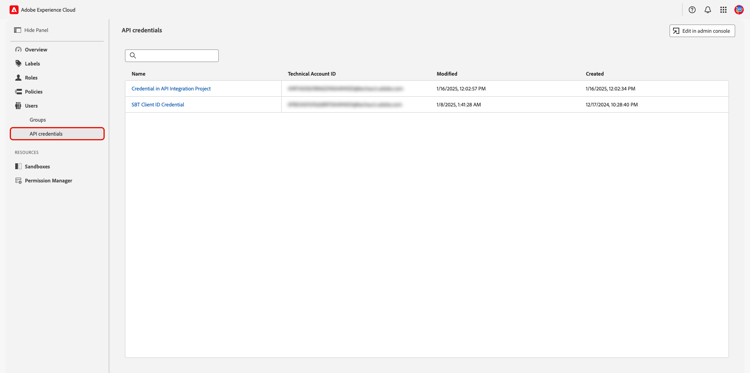Click the Hide Panel icon
The image size is (750, 373).
[18, 30]
